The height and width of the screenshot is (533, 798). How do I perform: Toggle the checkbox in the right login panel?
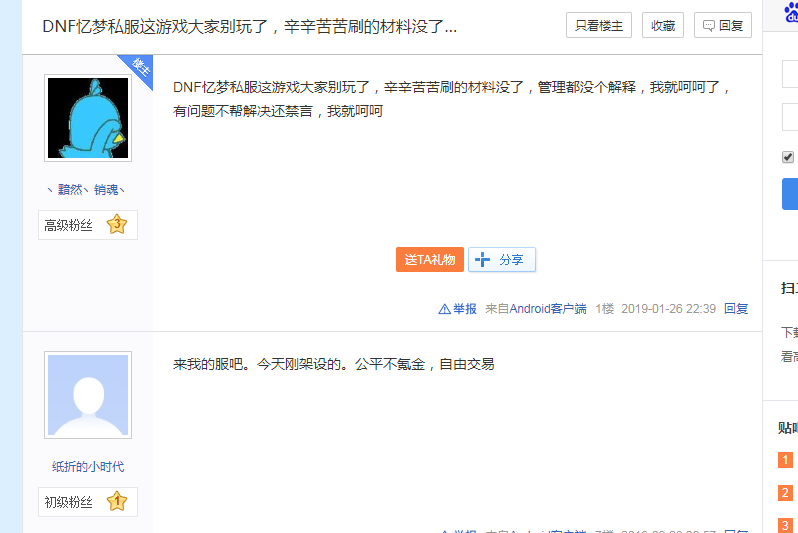pyautogui.click(x=788, y=157)
